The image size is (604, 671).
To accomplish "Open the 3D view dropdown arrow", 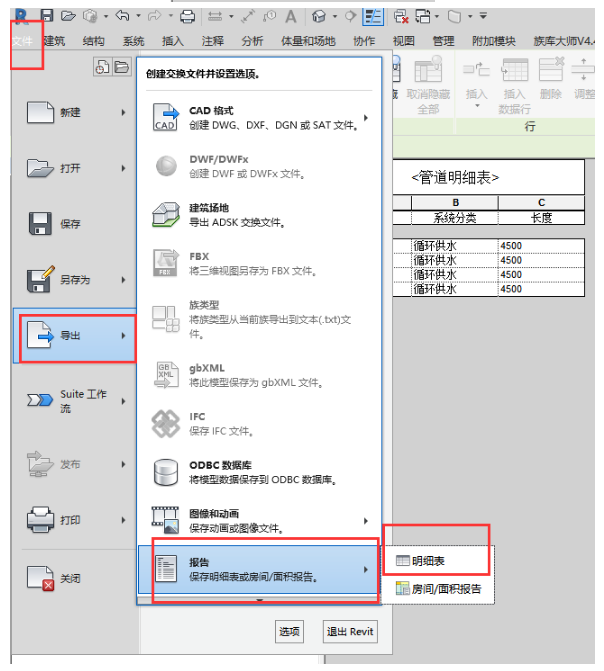I will point(335,17).
